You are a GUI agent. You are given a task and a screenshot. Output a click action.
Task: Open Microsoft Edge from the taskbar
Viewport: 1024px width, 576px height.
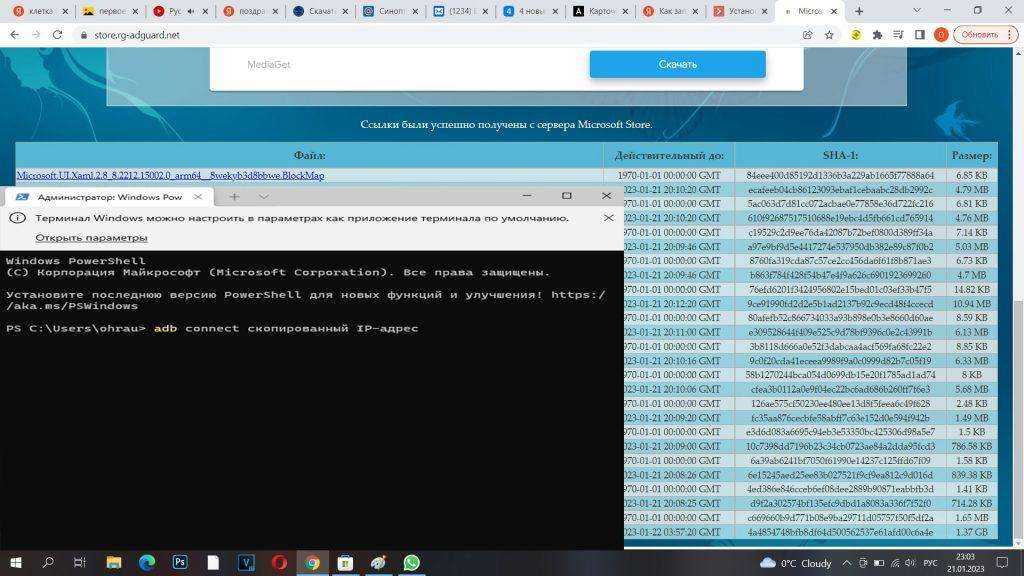[147, 563]
